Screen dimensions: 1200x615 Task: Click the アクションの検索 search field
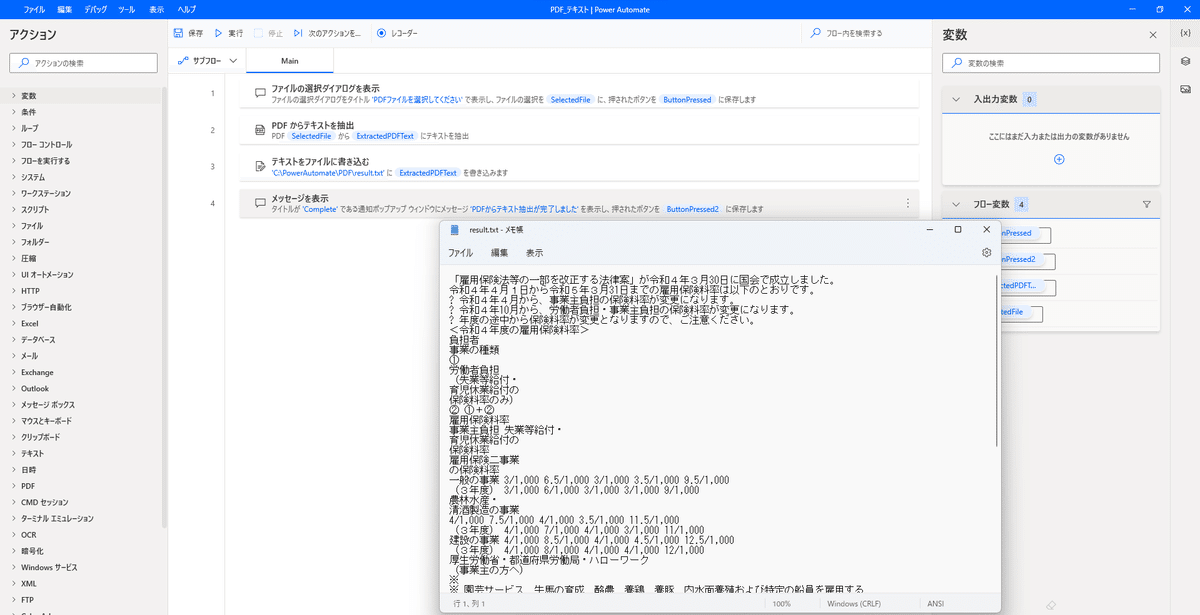click(x=84, y=63)
